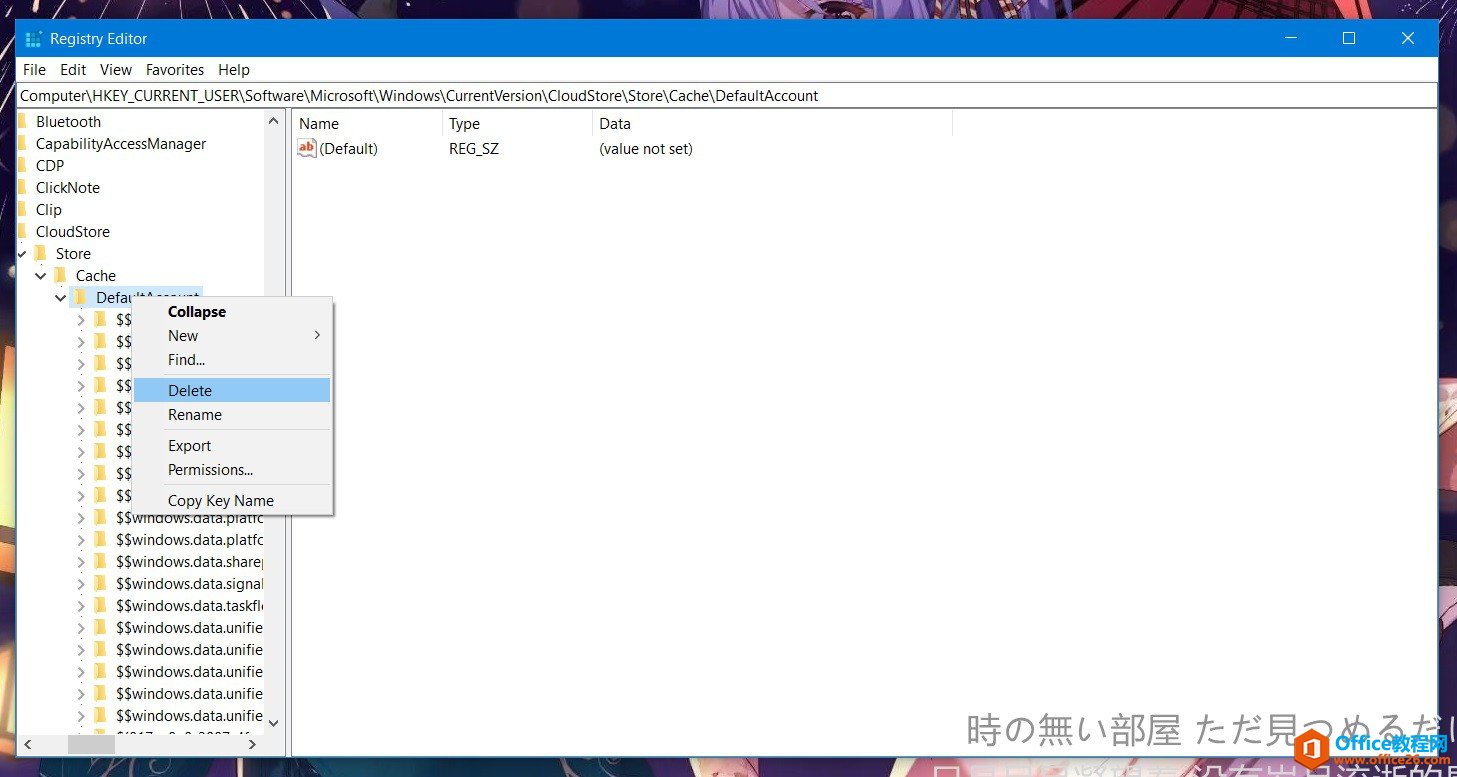
Task: Open the Favorites menu
Action: 175,69
